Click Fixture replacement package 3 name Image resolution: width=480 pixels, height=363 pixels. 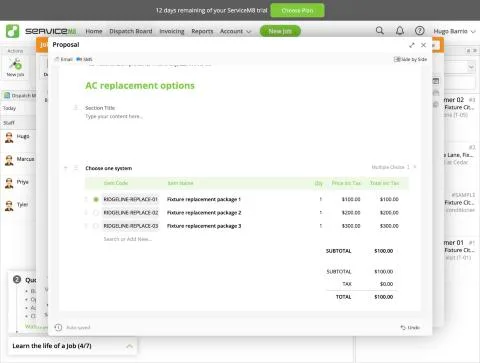coord(204,226)
